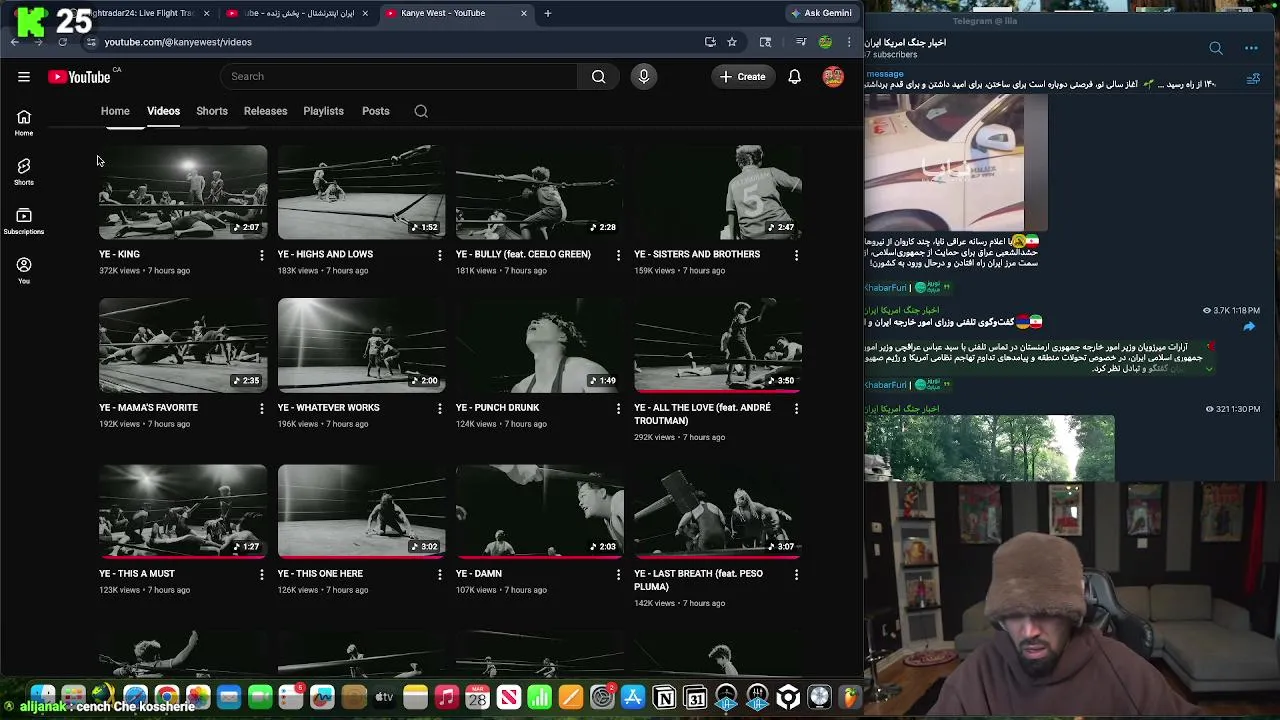Open FL Studio from the Dock
The width and height of the screenshot is (1280, 720).
[x=850, y=697]
